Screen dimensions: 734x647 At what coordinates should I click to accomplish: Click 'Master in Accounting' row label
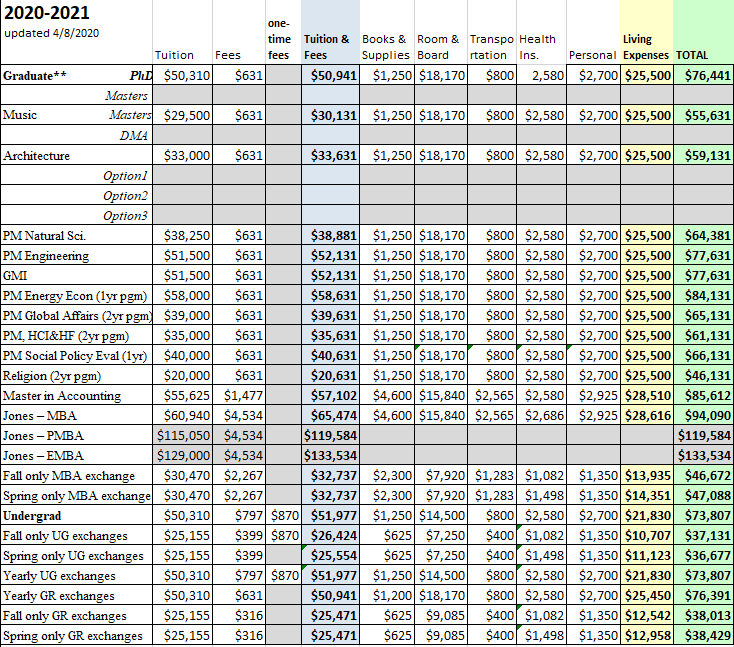point(62,396)
